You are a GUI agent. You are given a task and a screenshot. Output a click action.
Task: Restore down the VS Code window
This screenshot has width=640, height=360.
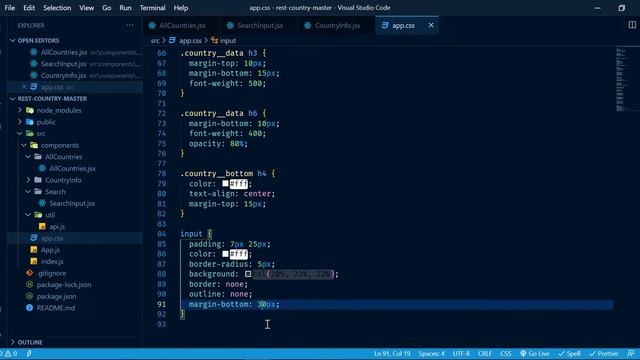pos(622,8)
